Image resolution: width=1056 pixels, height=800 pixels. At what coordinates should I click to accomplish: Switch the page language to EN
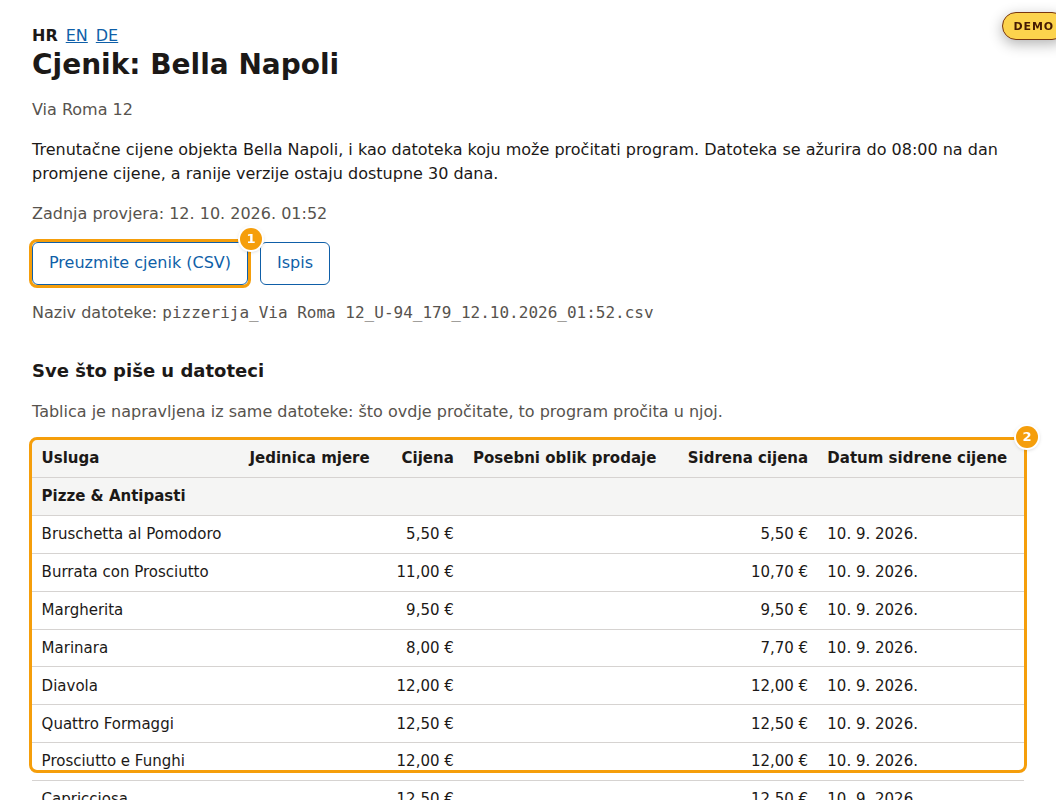[x=77, y=35]
